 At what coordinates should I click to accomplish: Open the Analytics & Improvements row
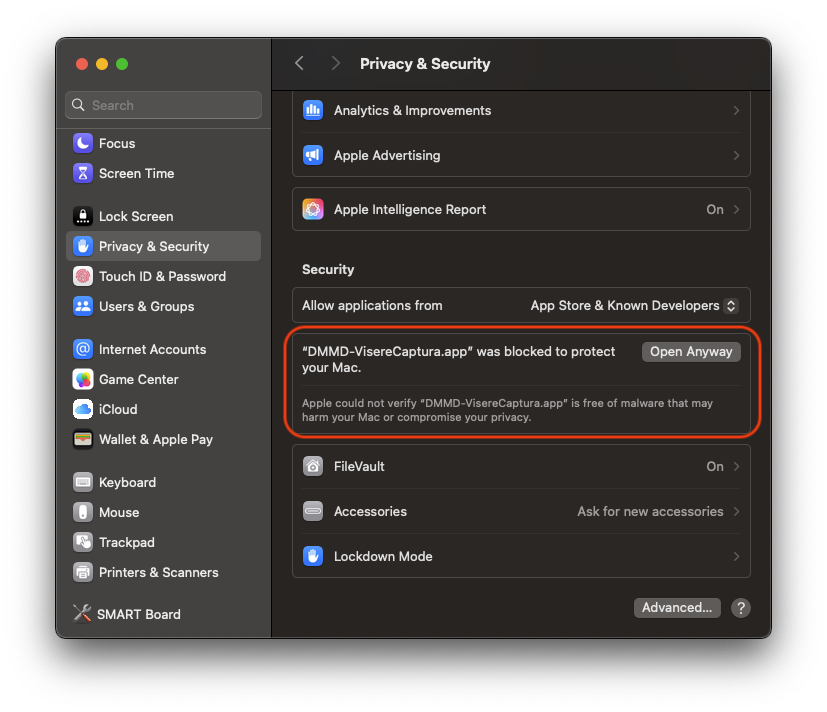point(521,110)
